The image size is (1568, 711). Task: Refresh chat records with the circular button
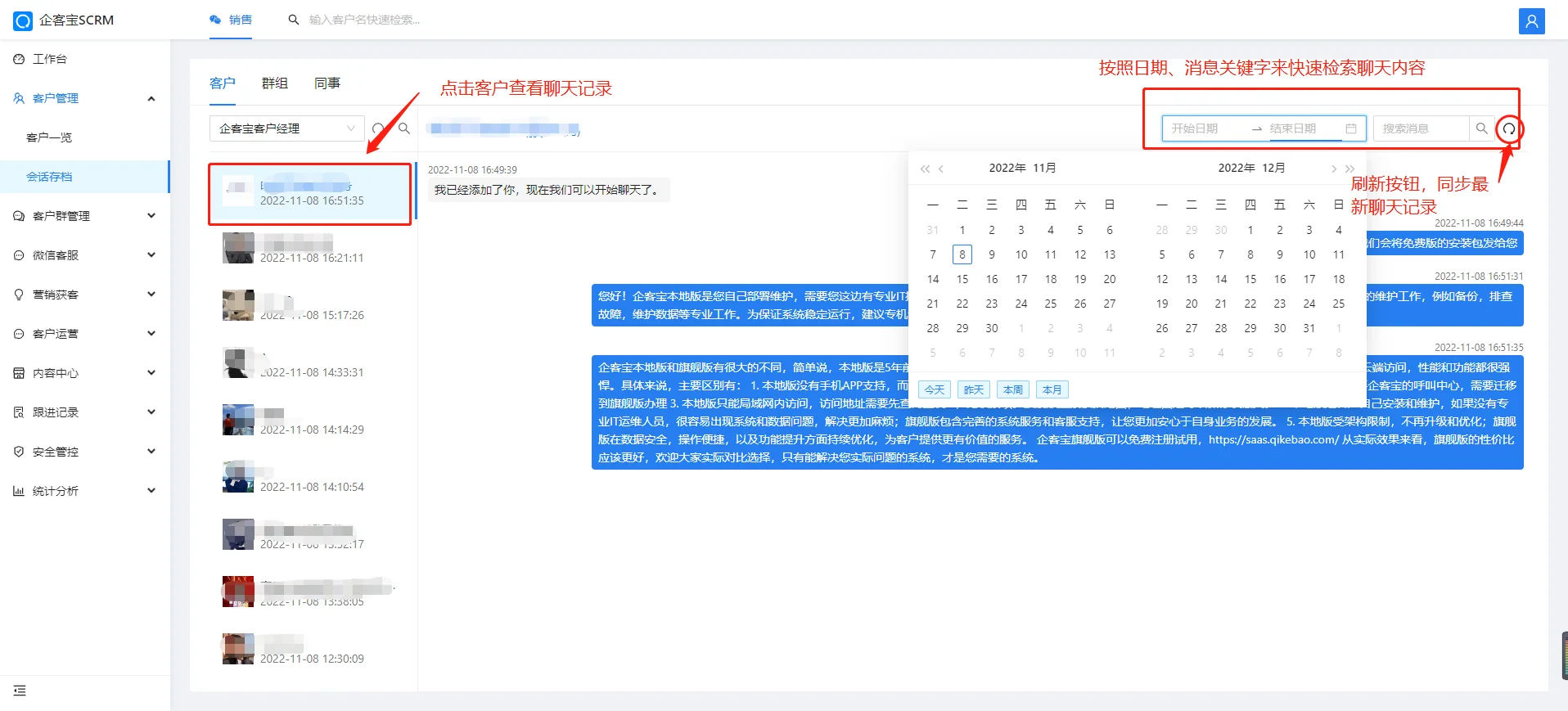[1509, 129]
